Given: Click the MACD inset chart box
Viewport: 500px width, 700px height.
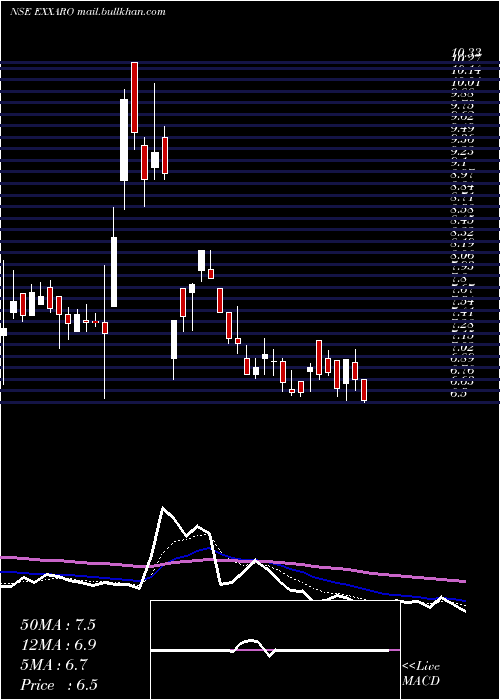Looking at the screenshot, I should click(x=275, y=650).
